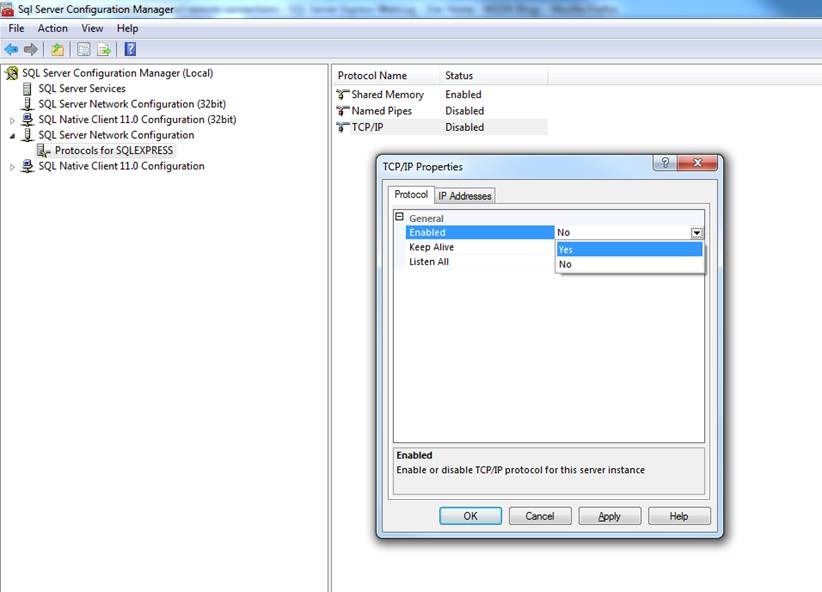Click the Enabled field dropdown arrow
The image size is (822, 592).
point(696,233)
